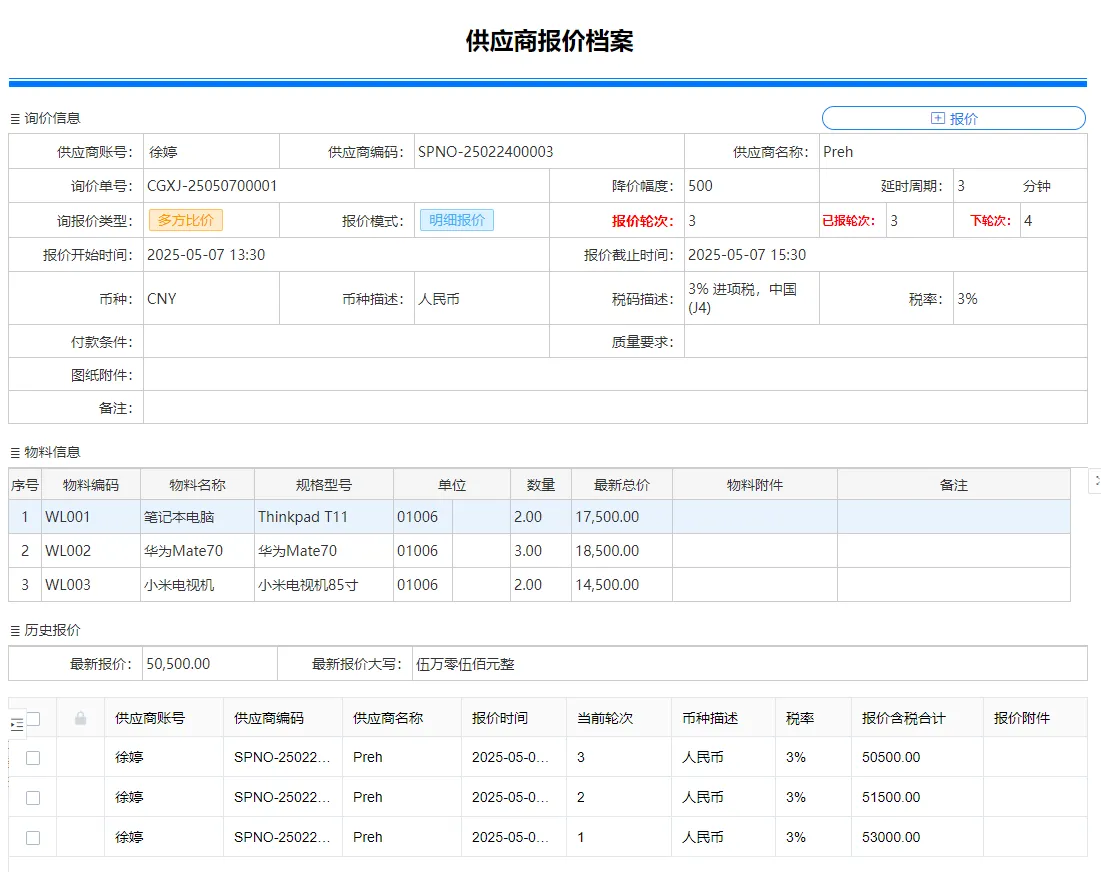The width and height of the screenshot is (1101, 872).
Task: Click the 物料名称 column header
Action: click(x=197, y=484)
